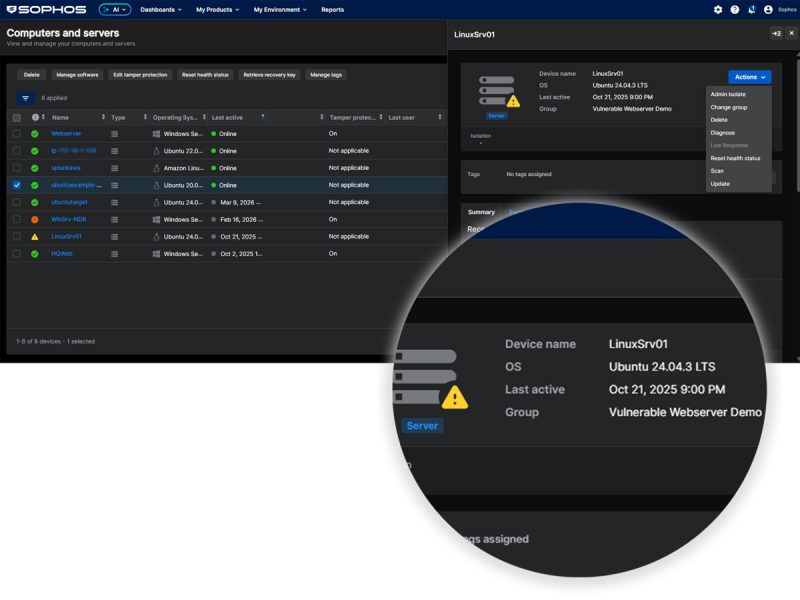
Task: Open the AI dropdown in the top bar
Action: (x=115, y=10)
